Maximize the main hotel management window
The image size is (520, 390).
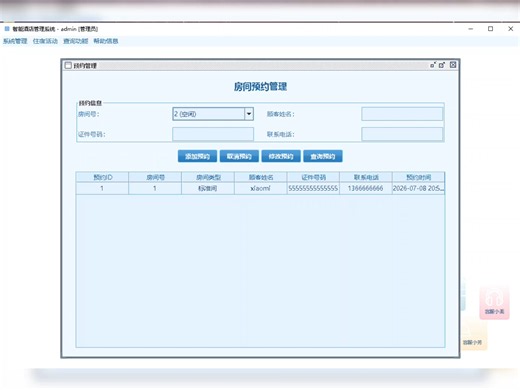click(x=490, y=29)
